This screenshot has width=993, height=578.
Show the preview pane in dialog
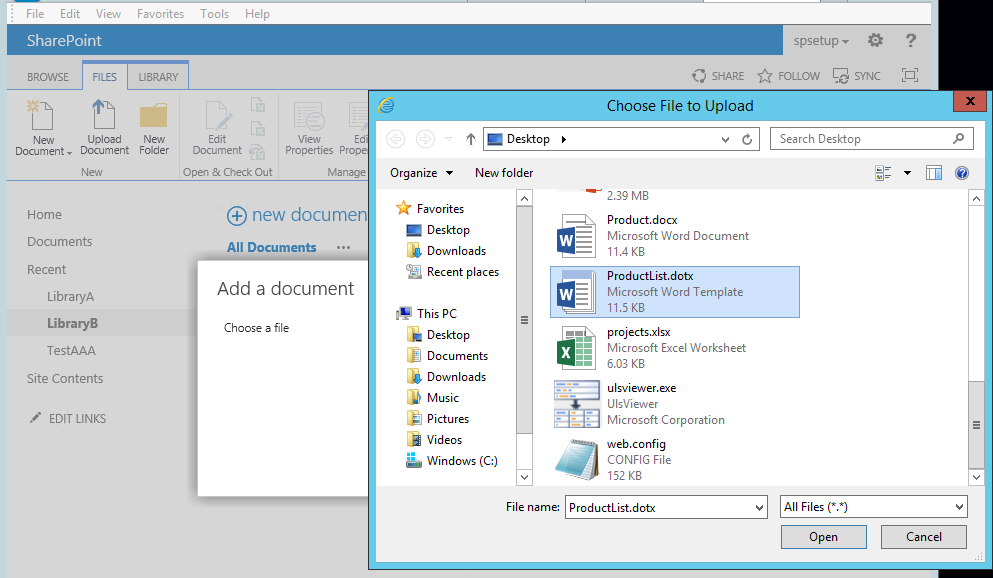[x=933, y=173]
